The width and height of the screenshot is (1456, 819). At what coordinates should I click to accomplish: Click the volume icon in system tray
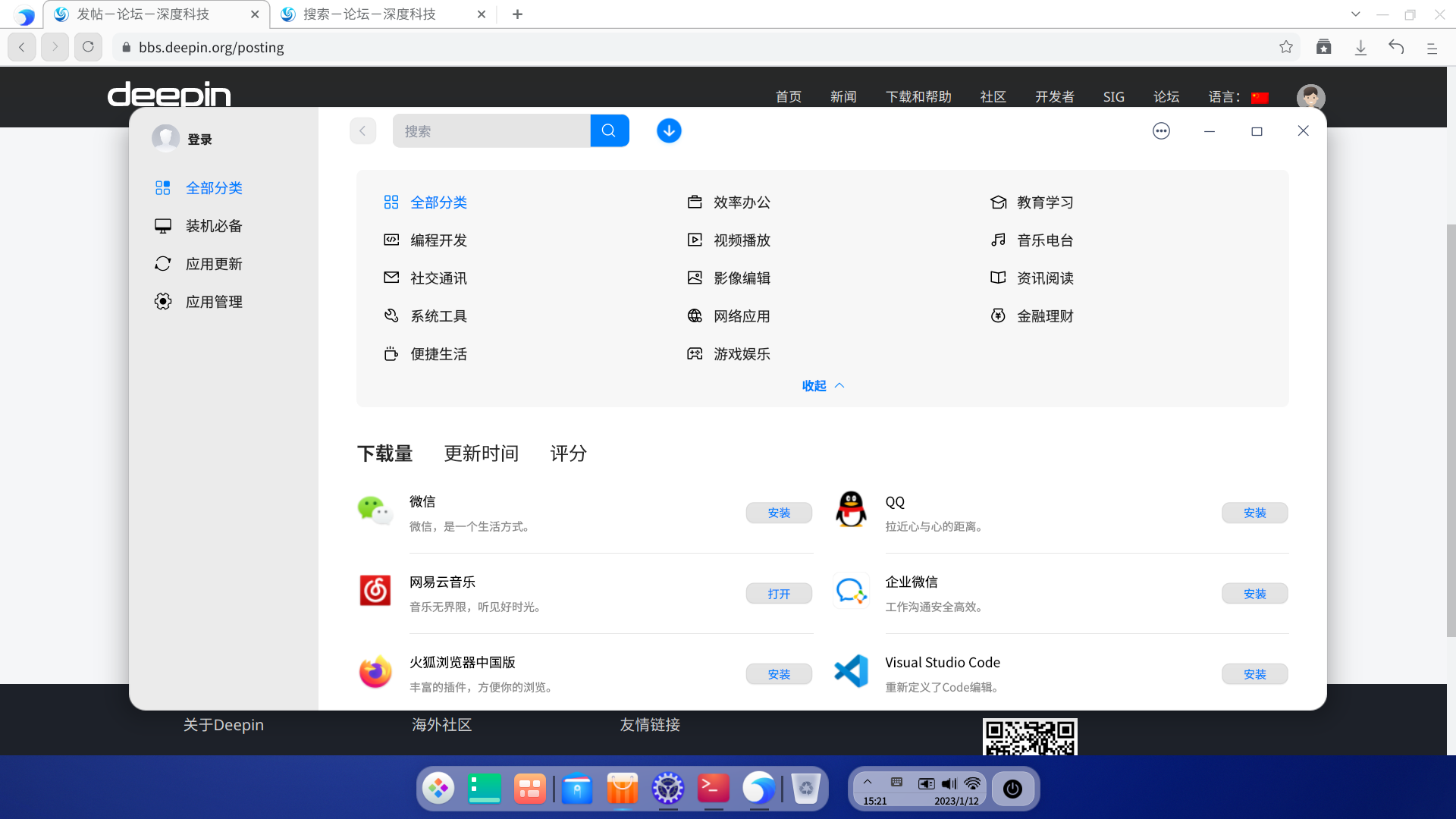tap(949, 783)
